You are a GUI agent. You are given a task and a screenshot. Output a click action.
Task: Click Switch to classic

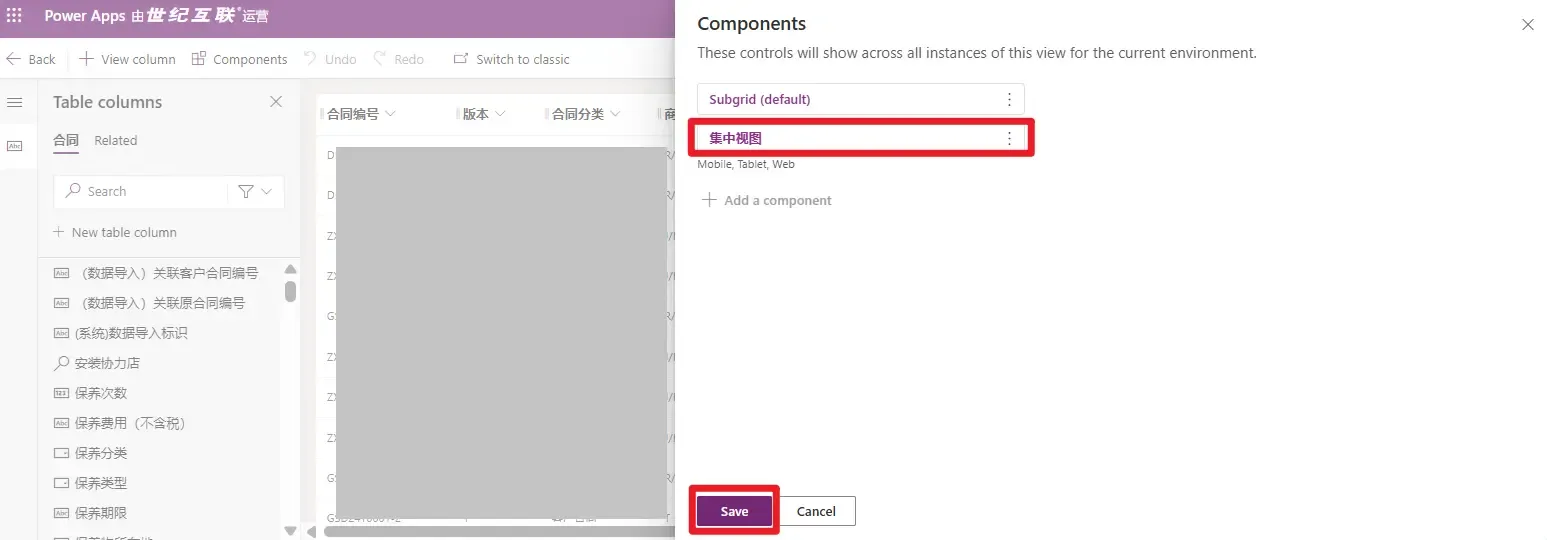(x=511, y=59)
